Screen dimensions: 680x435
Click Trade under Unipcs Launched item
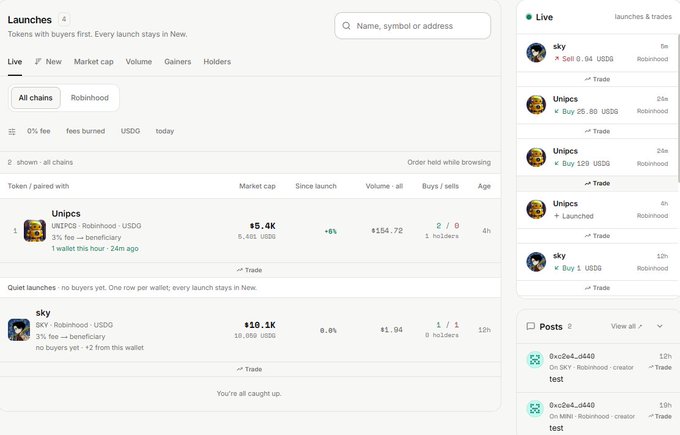597,236
